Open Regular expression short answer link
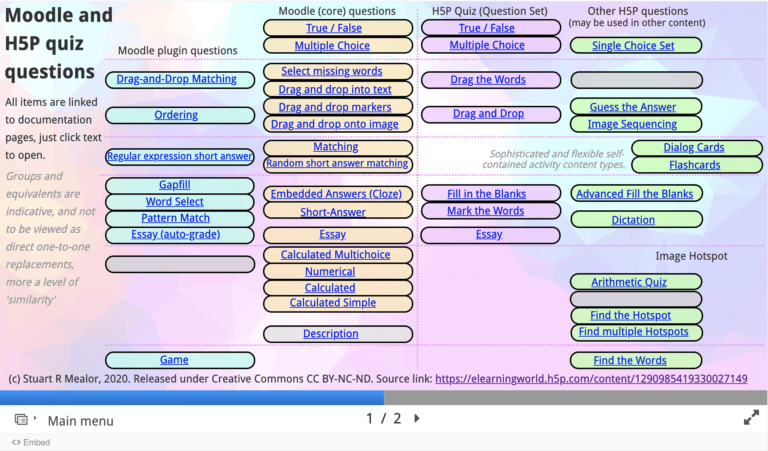The height and width of the screenshot is (451, 768). pos(180,156)
